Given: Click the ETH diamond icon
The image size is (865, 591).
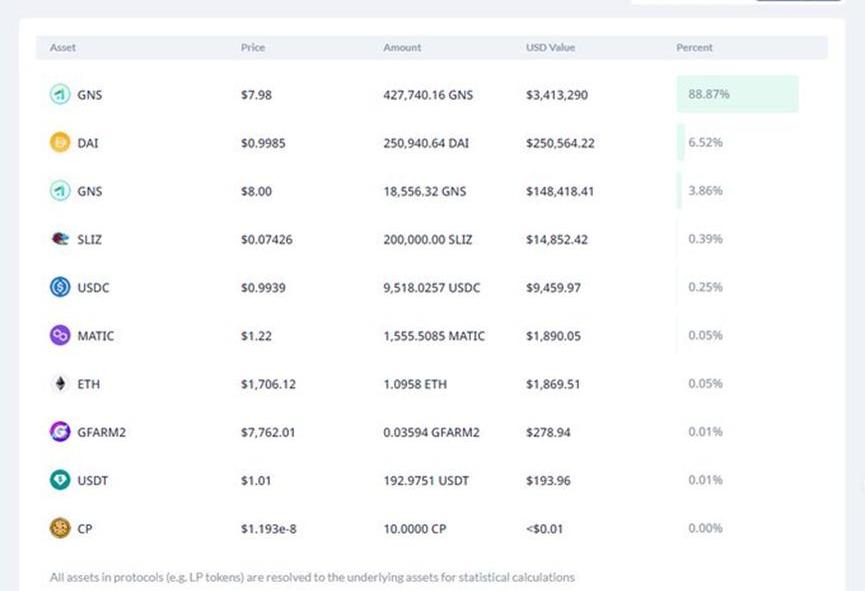Looking at the screenshot, I should [60, 384].
